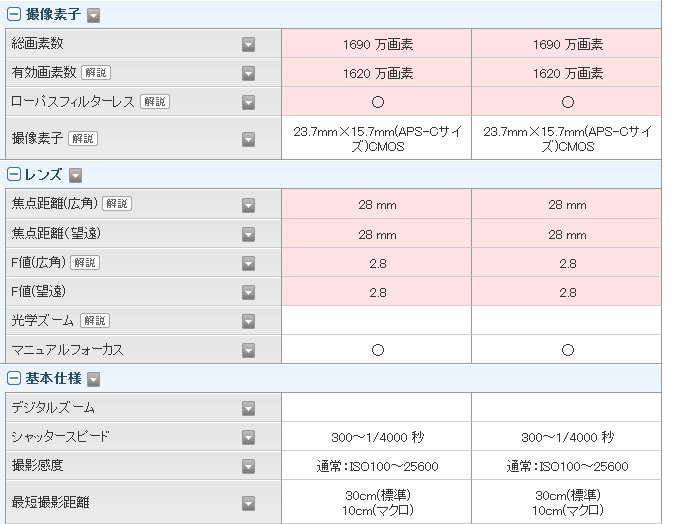Collapse the レンズ section with minus icon

pyautogui.click(x=14, y=174)
